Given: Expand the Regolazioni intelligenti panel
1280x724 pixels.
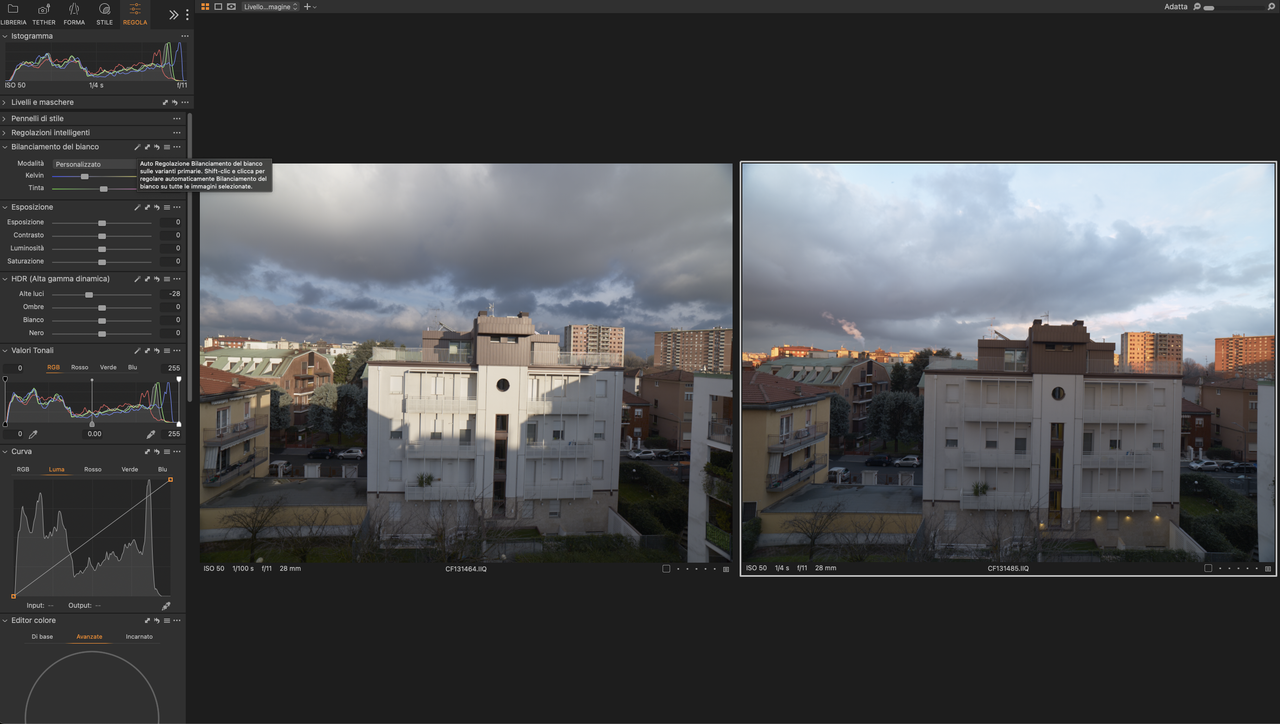Looking at the screenshot, I should coord(4,132).
